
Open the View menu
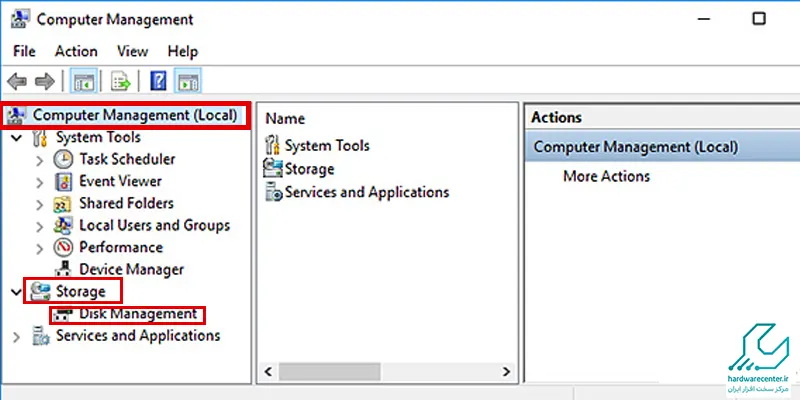(x=132, y=52)
